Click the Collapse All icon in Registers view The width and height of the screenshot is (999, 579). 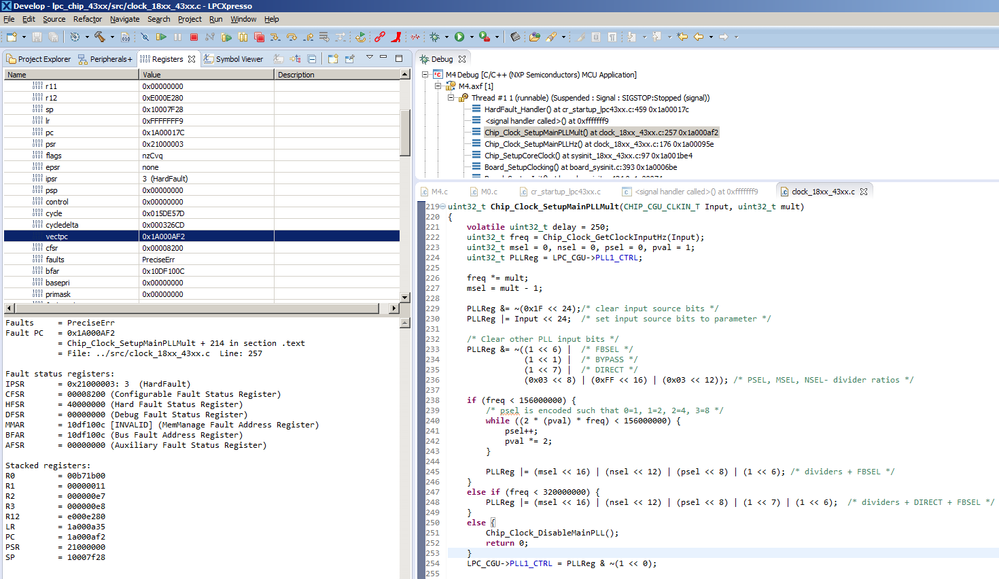coord(311,59)
